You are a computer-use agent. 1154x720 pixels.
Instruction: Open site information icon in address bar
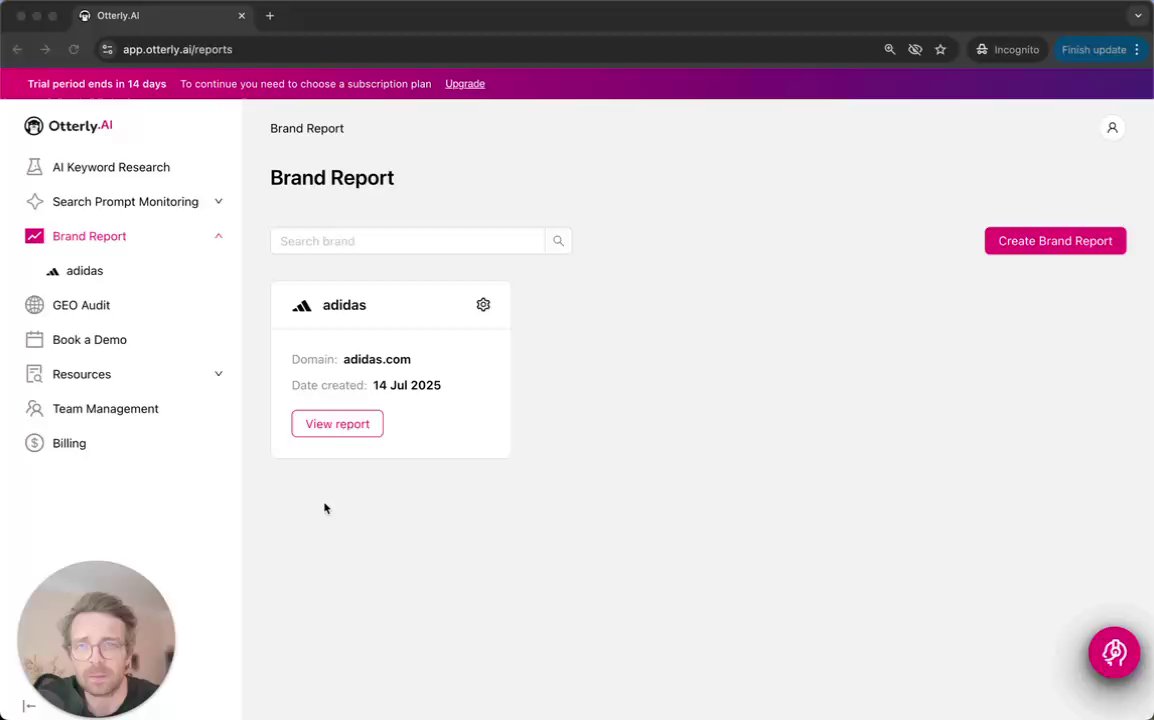107,49
